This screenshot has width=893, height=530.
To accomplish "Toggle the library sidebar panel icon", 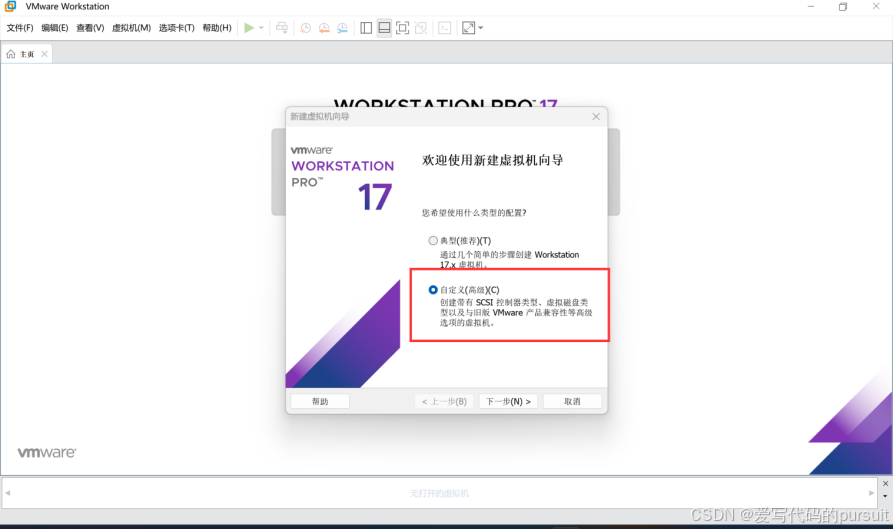I will [366, 28].
